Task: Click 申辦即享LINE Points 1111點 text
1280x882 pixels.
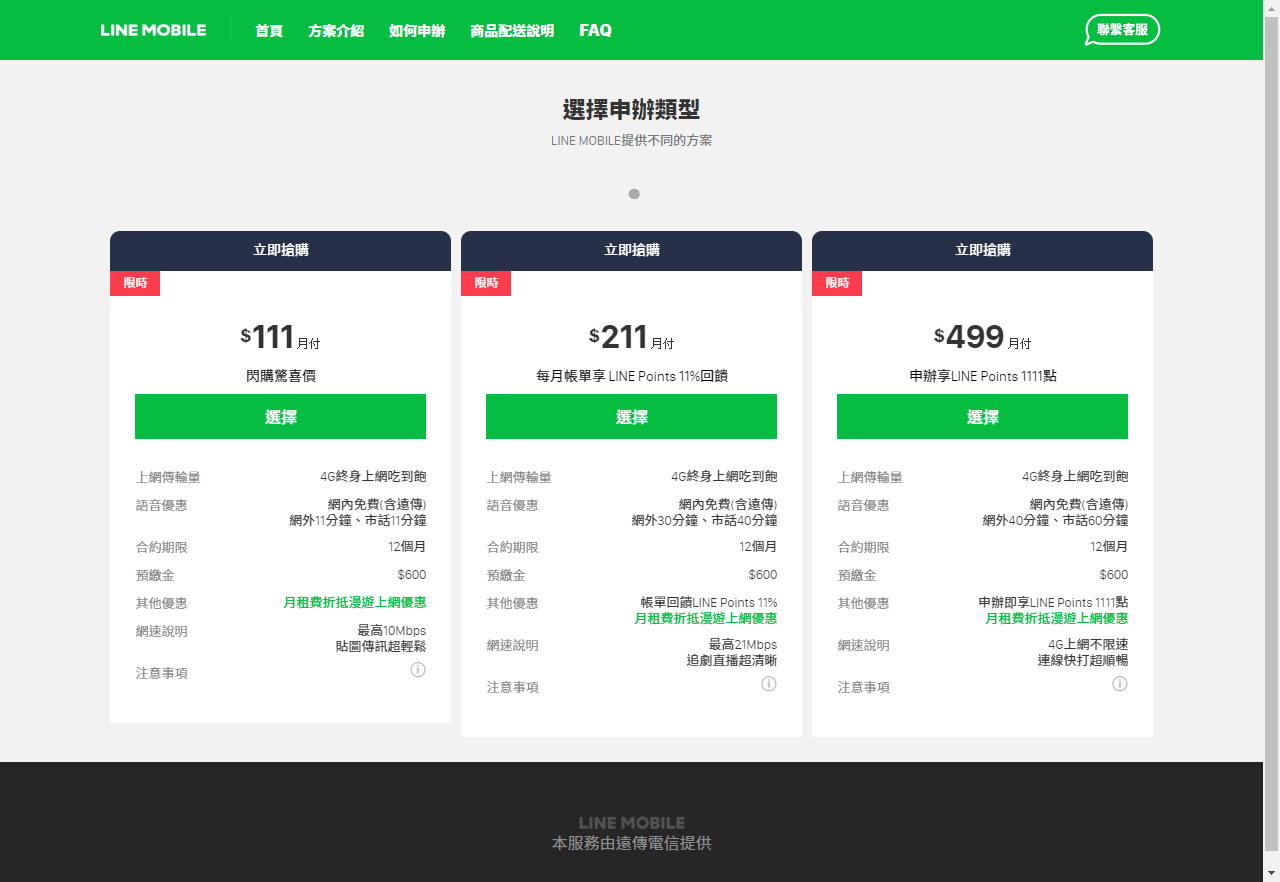Action: click(1054, 603)
